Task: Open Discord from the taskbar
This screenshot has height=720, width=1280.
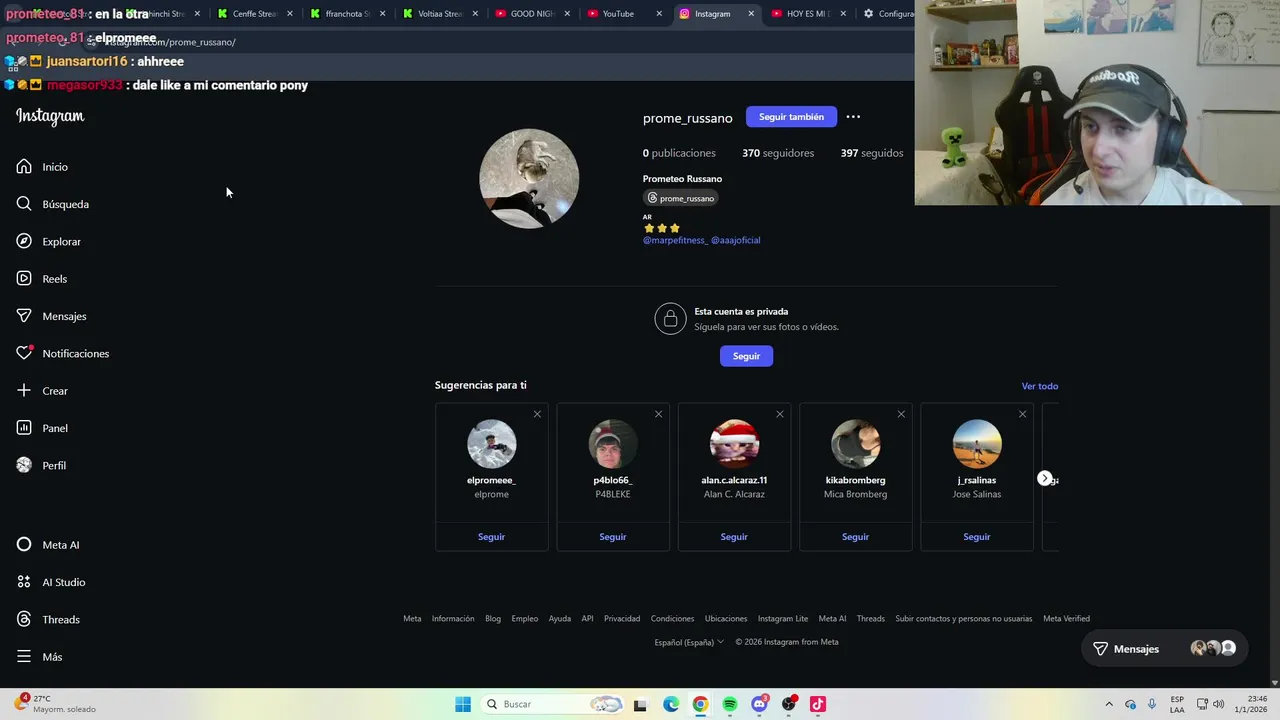Action: tap(759, 704)
